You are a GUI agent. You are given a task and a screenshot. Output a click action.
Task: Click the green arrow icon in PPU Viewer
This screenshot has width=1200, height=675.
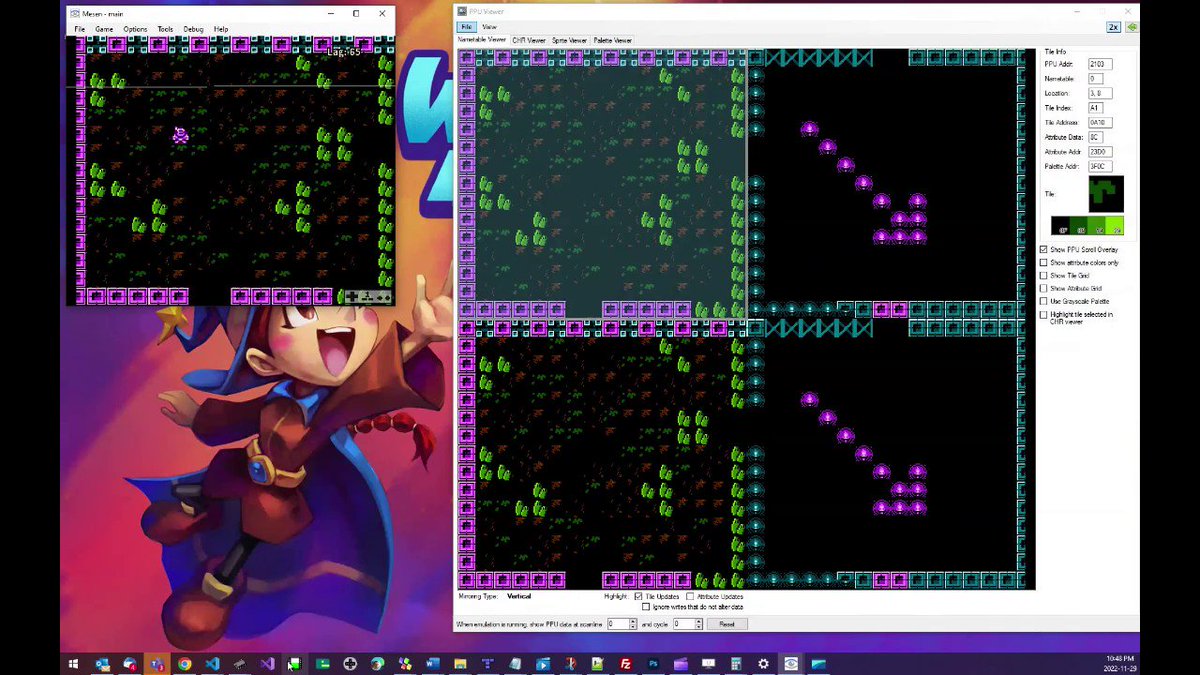pyautogui.click(x=1131, y=27)
